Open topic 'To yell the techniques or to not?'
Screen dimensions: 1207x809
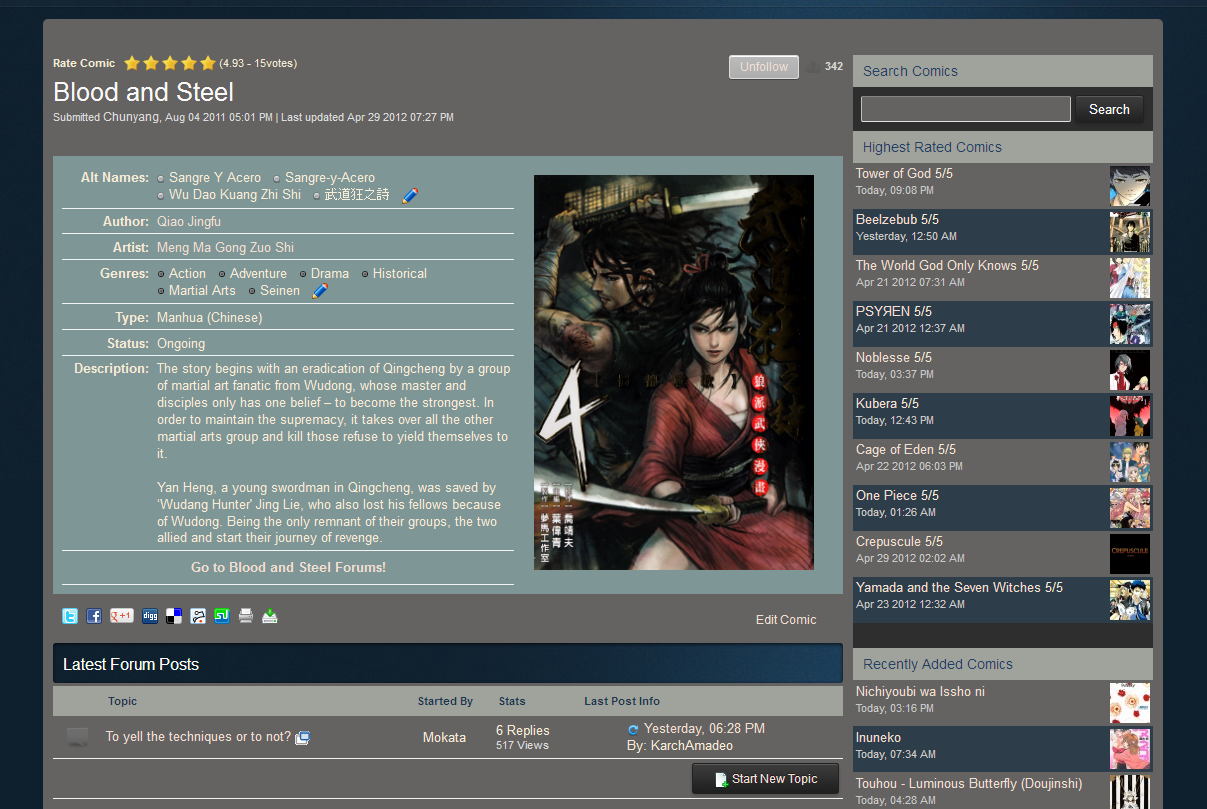tap(198, 737)
